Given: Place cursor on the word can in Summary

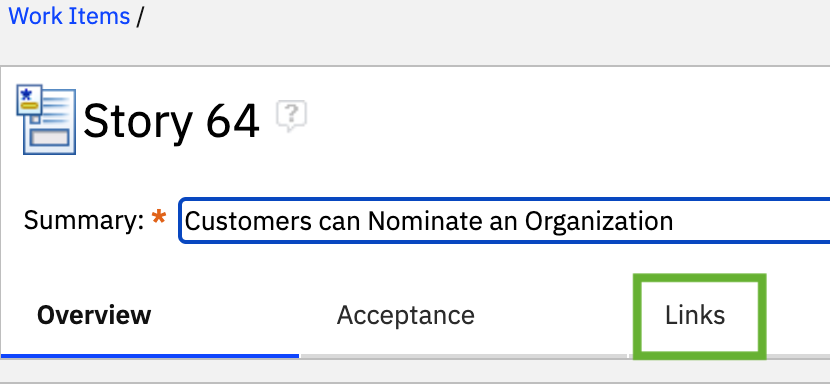Looking at the screenshot, I should coord(340,222).
